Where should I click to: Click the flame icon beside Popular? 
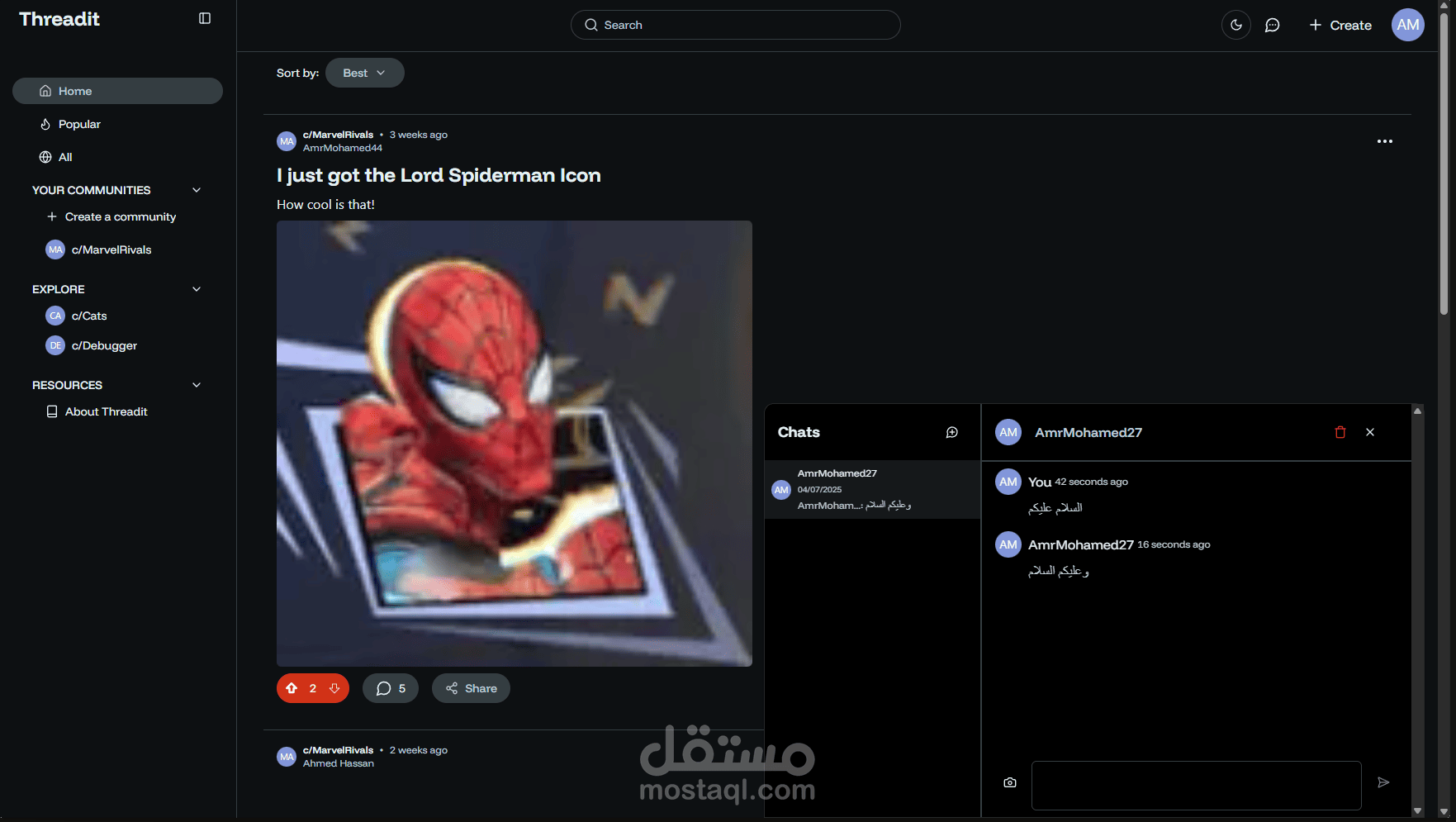(45, 124)
